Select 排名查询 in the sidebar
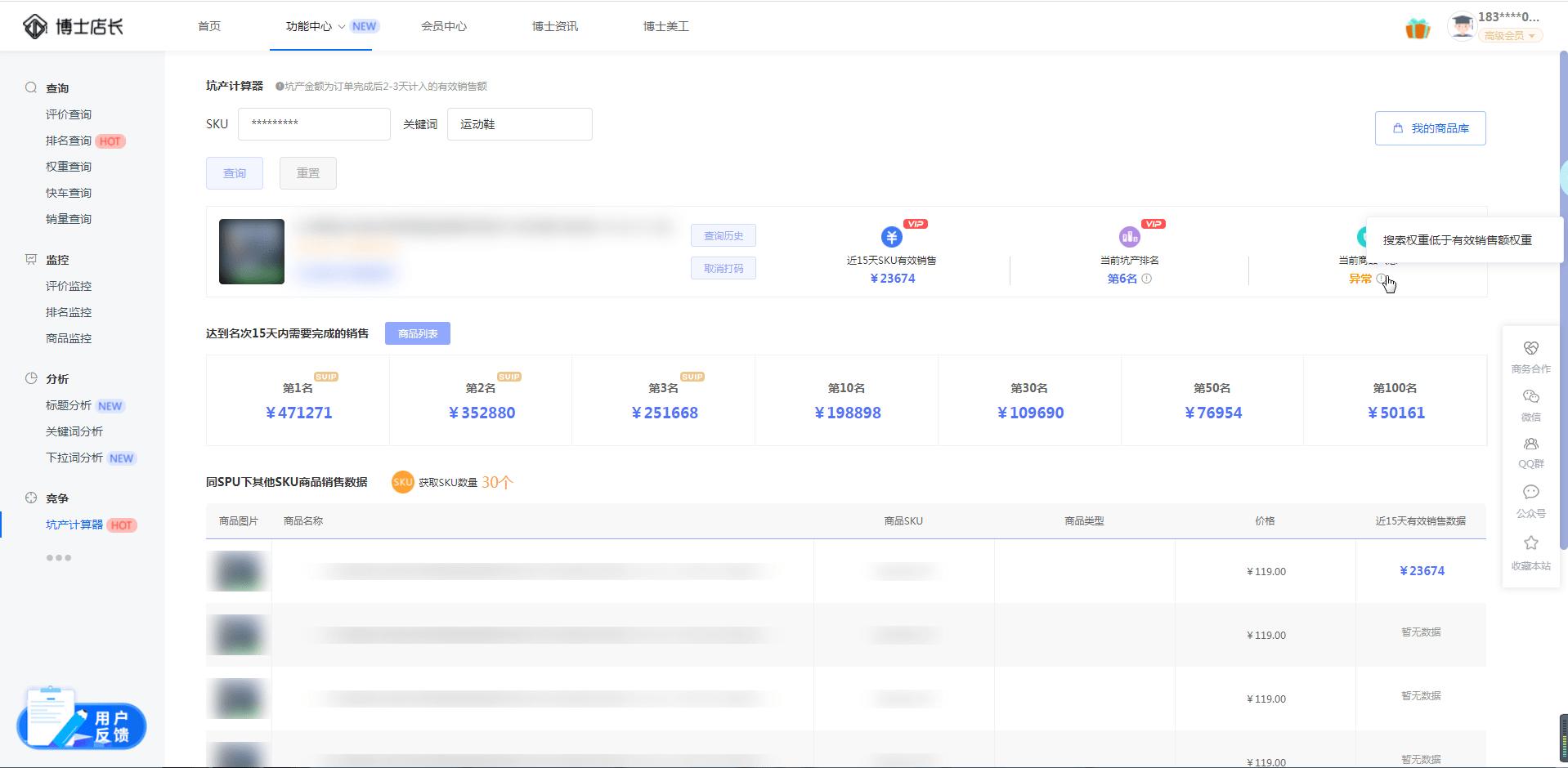This screenshot has width=1568, height=768. 69,141
